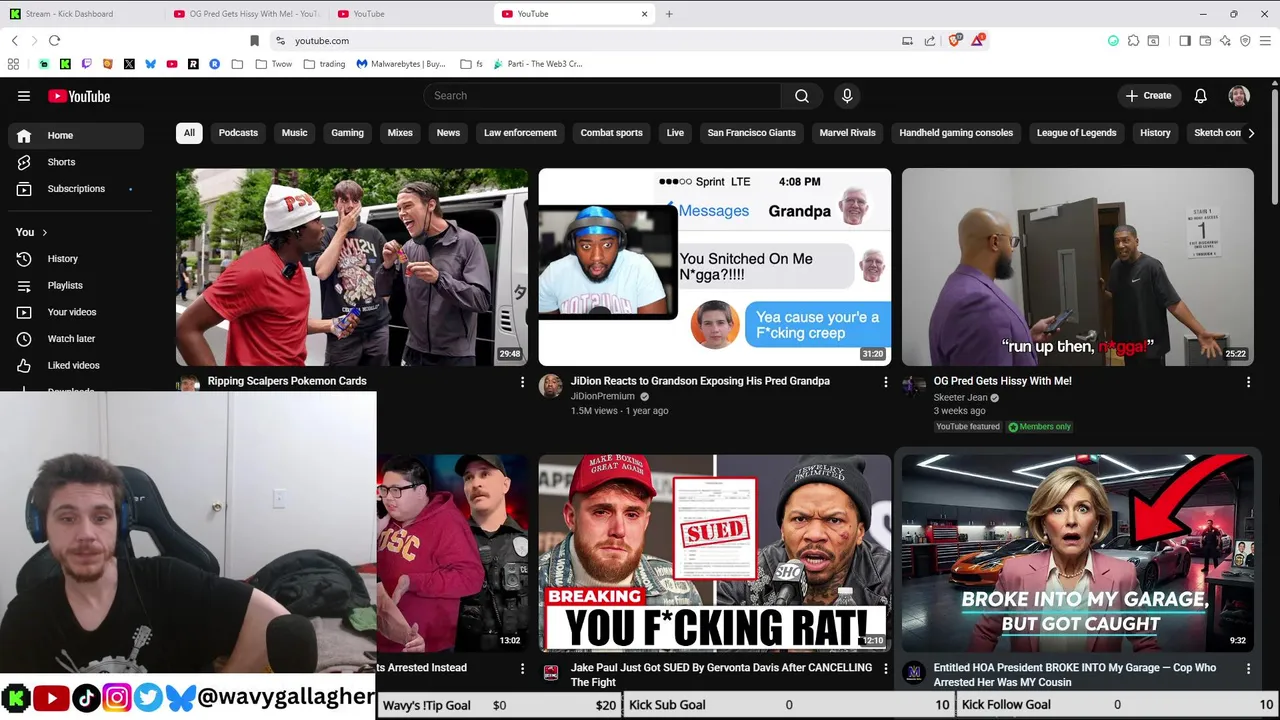1280x720 pixels.
Task: Open trading bookmarks folder
Action: tap(324, 64)
